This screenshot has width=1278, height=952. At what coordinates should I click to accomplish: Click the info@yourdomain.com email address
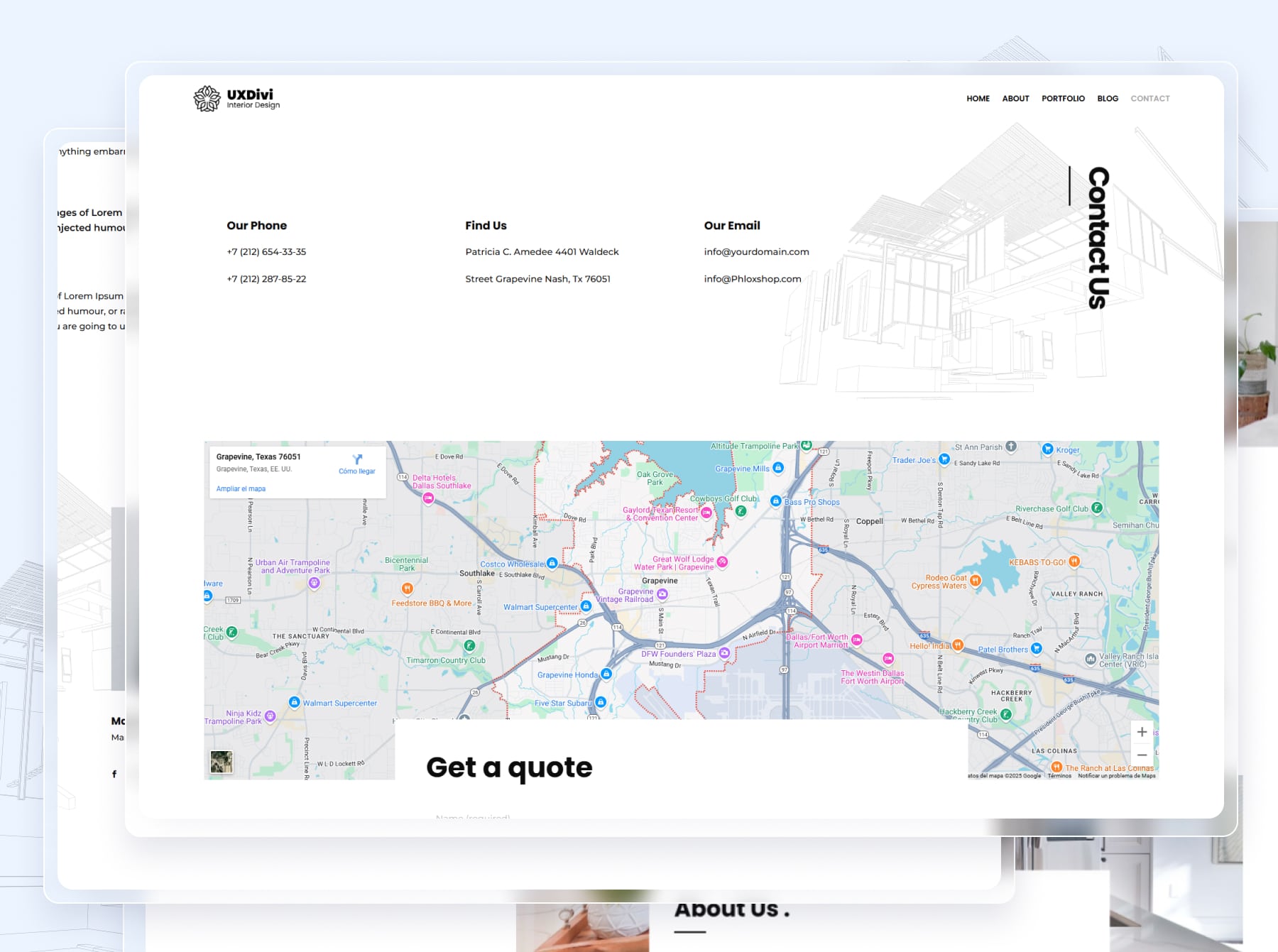click(x=756, y=252)
